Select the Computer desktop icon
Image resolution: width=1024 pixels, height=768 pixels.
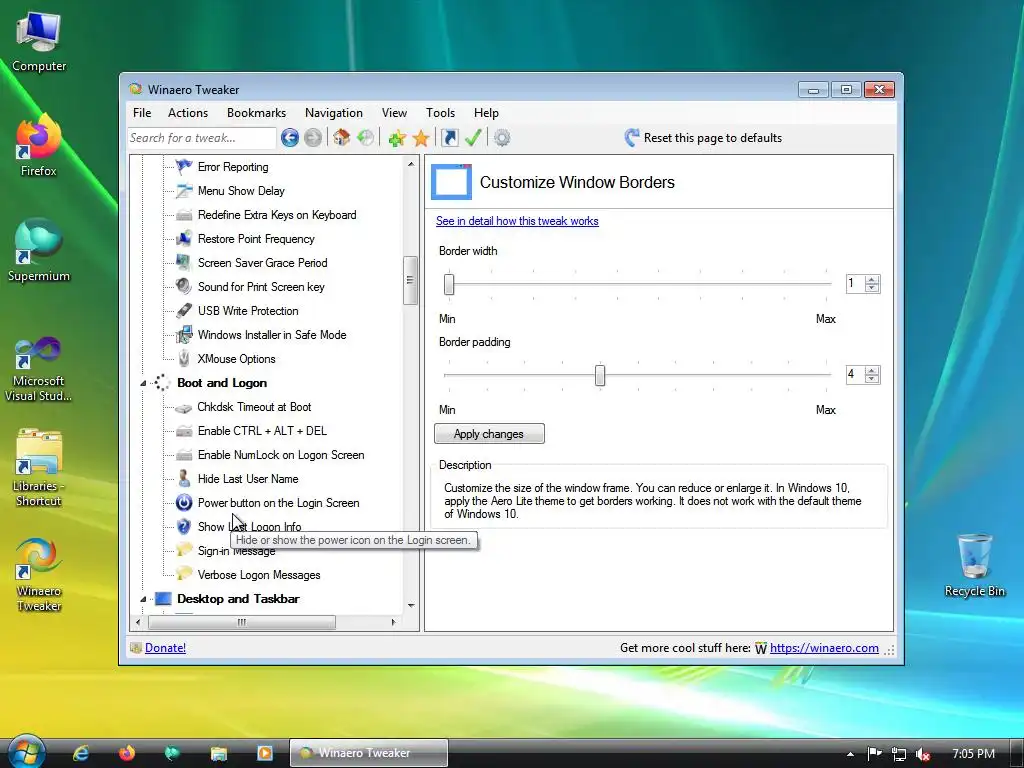[39, 41]
